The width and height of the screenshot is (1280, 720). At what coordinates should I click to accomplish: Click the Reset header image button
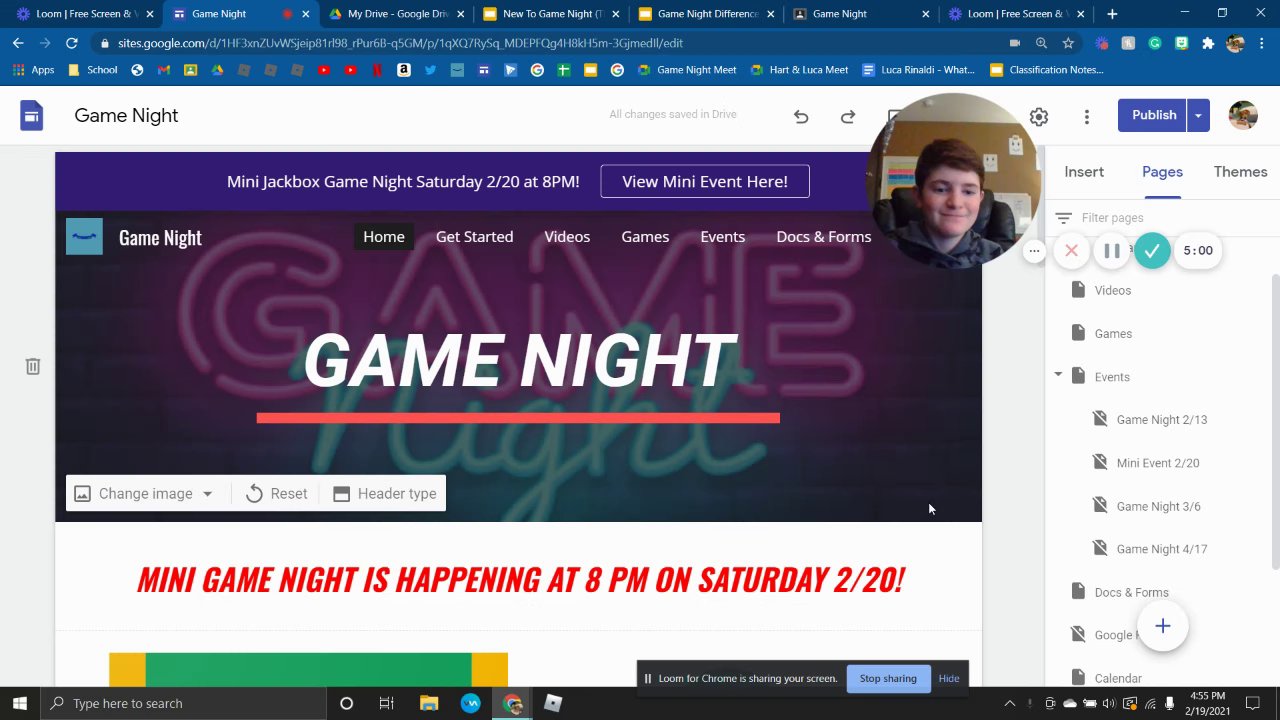[276, 493]
